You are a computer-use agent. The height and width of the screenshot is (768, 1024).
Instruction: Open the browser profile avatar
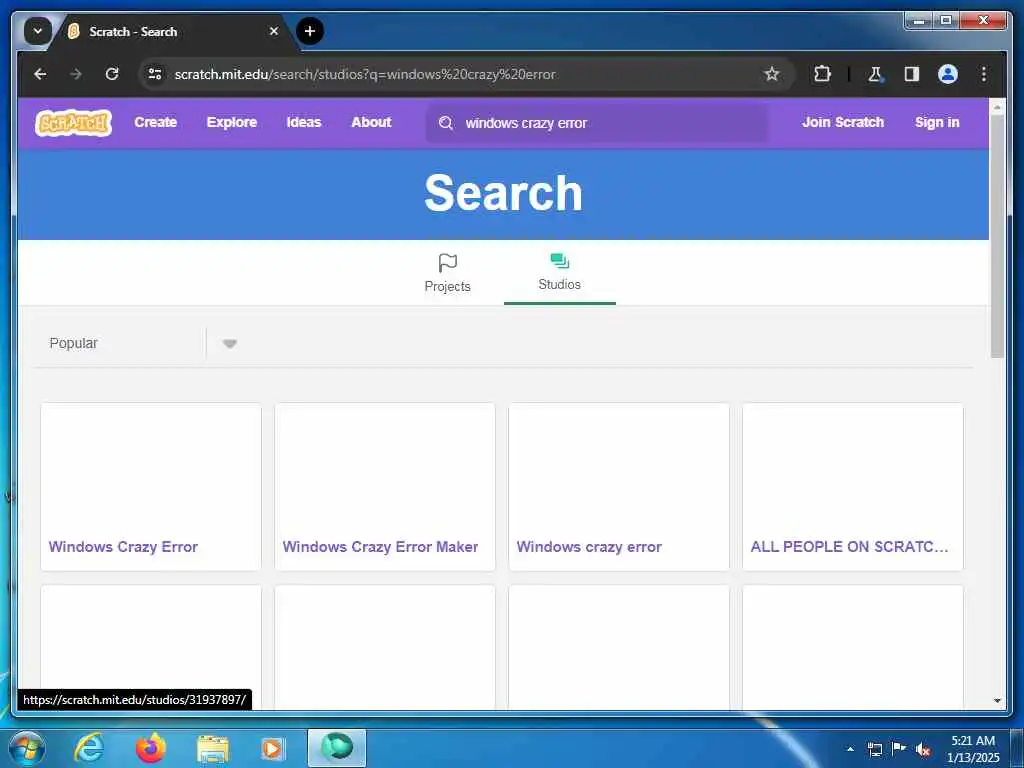948,74
